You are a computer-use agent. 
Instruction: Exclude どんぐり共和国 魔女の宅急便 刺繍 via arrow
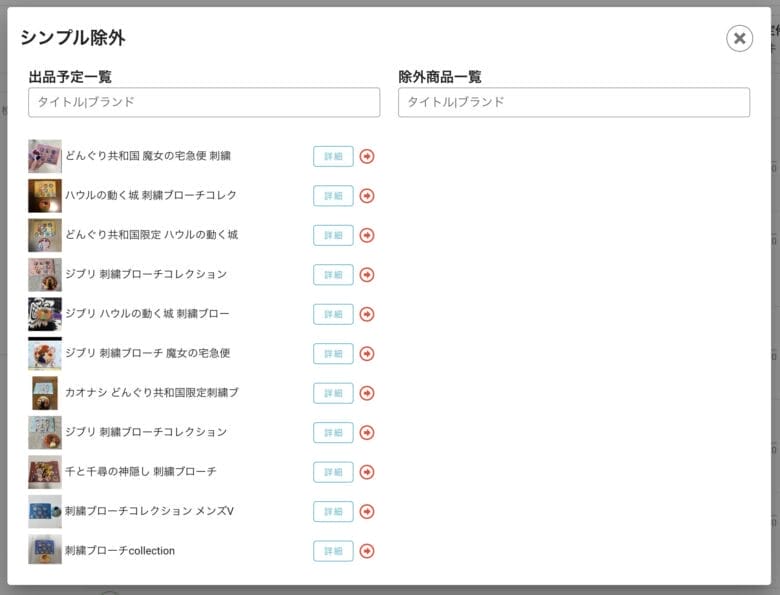367,156
